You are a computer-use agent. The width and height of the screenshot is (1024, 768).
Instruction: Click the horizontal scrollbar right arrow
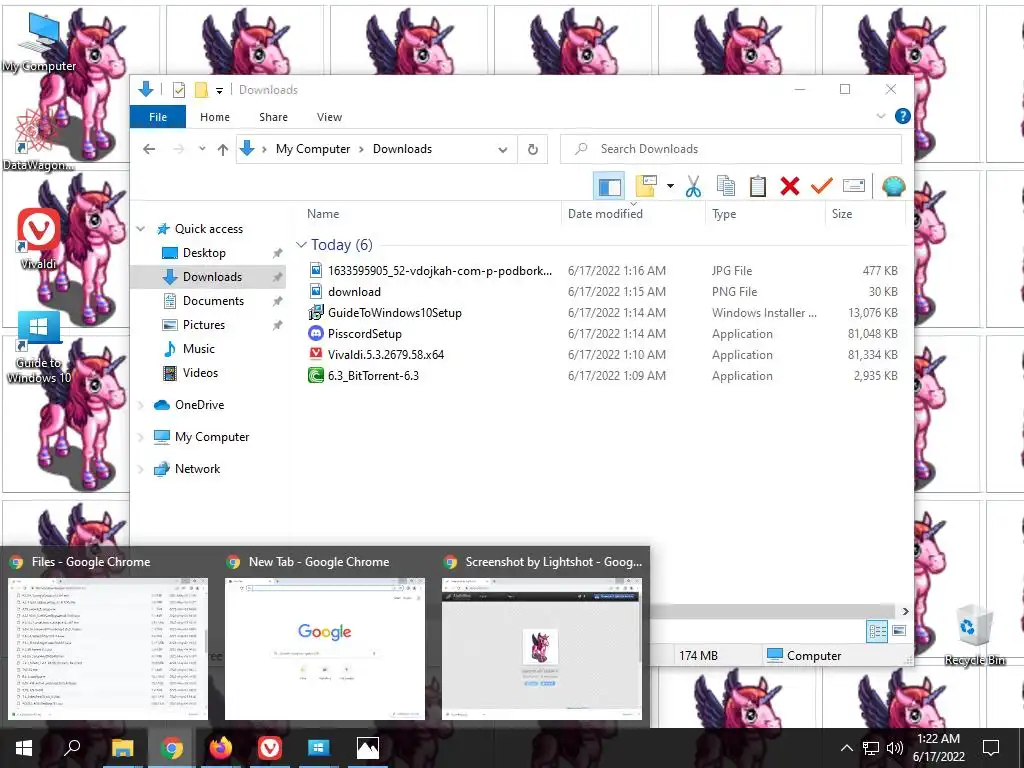tap(905, 612)
